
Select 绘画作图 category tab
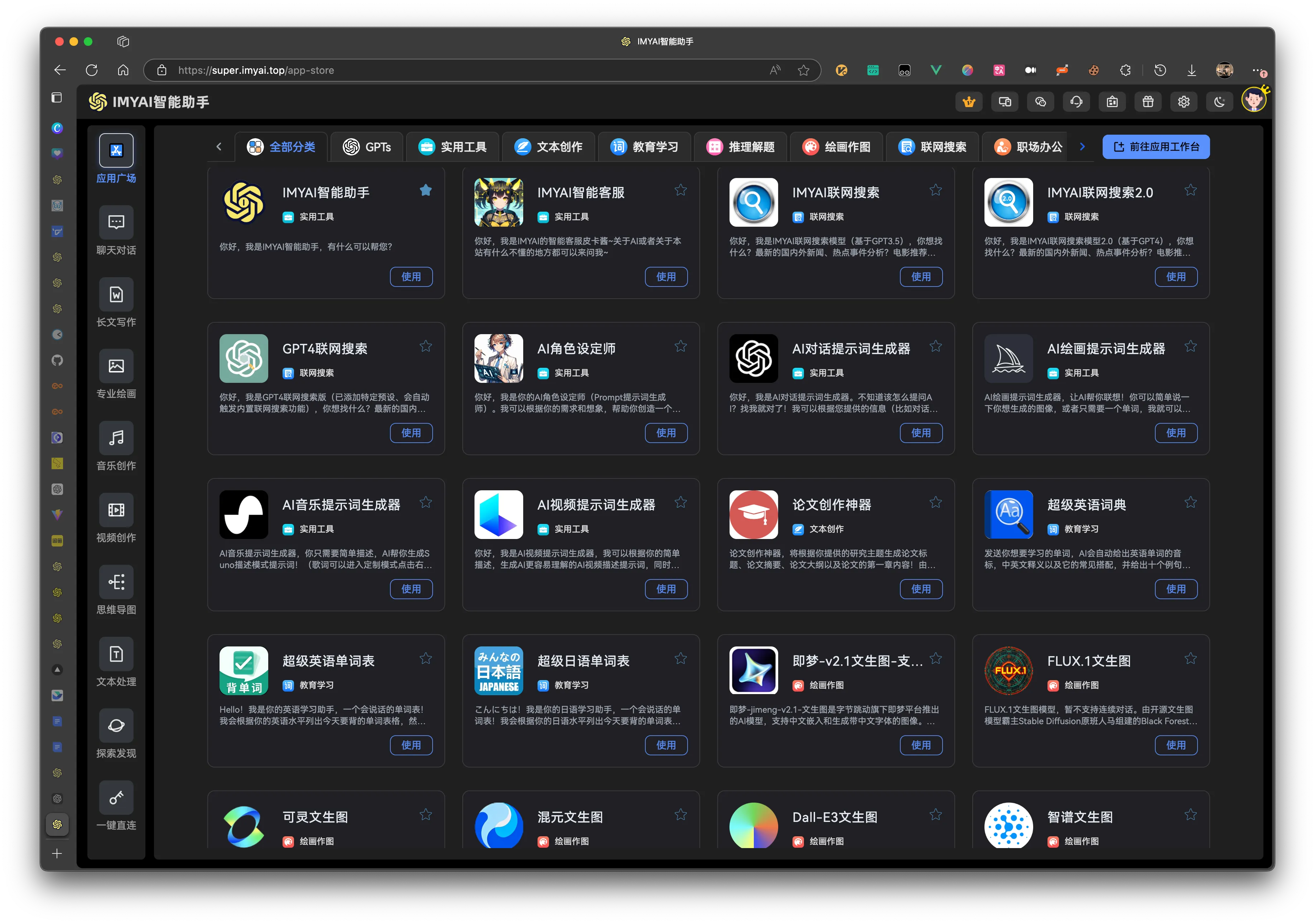(836, 146)
